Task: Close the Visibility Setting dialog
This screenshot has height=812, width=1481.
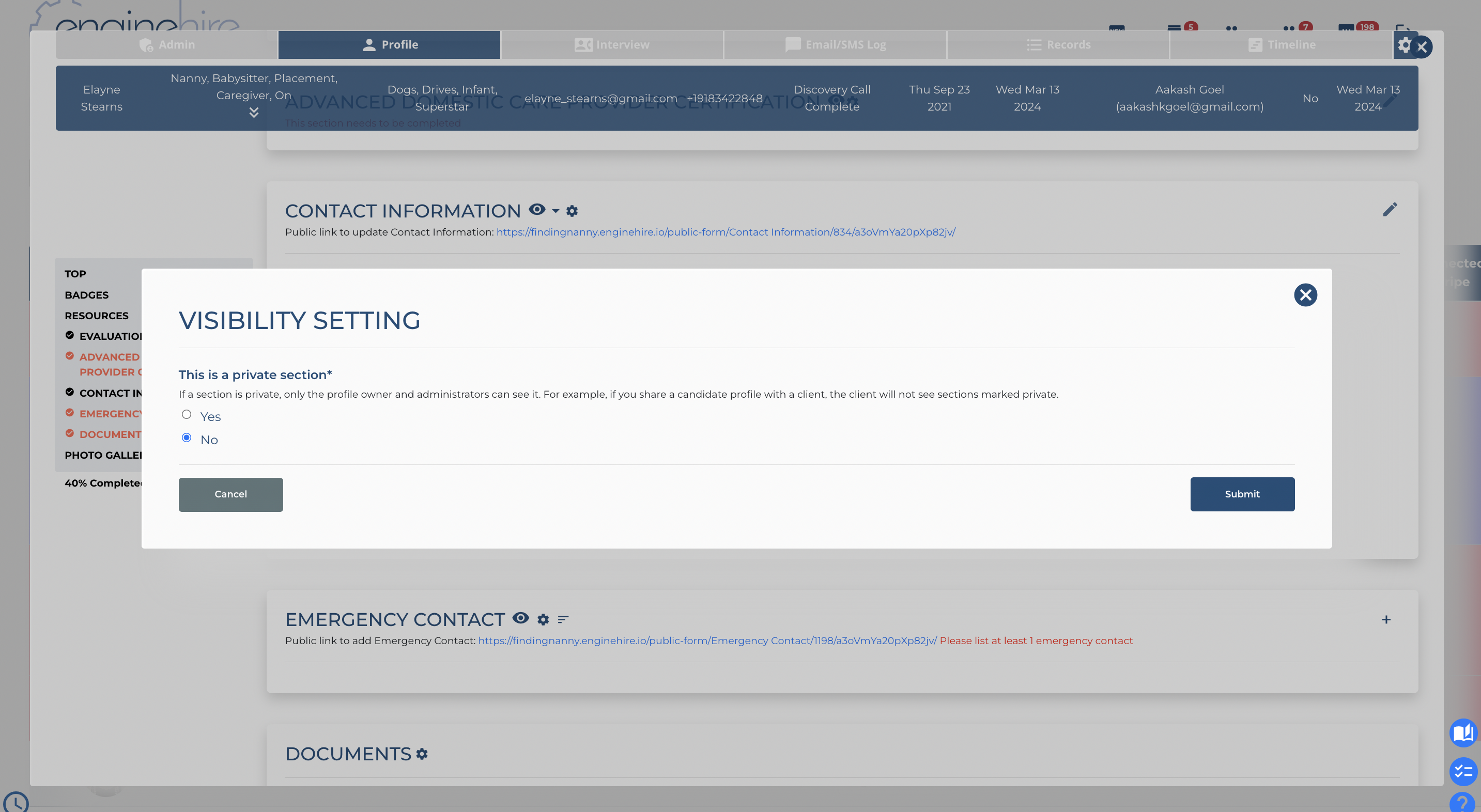Action: (x=1305, y=295)
